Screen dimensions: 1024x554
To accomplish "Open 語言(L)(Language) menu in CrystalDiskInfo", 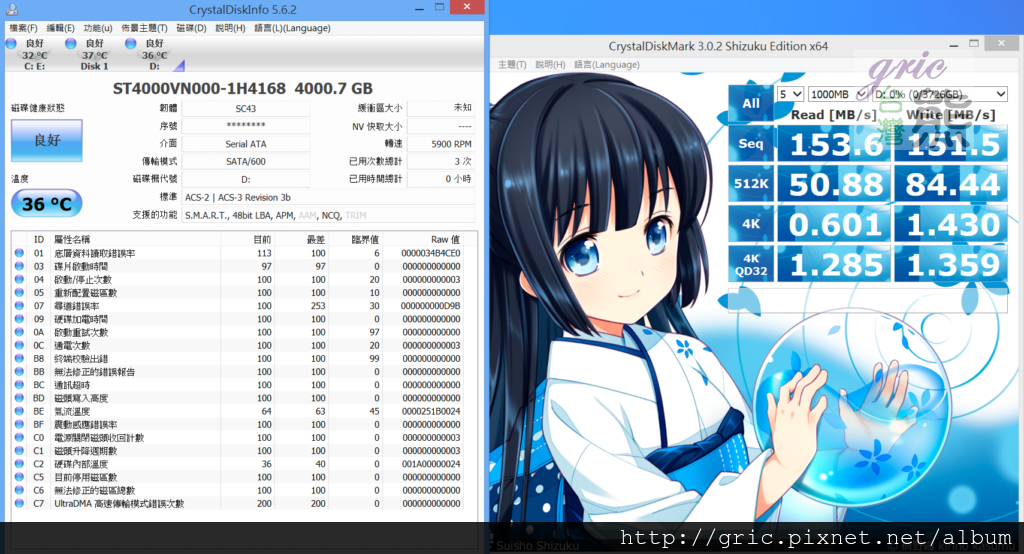I will tap(293, 28).
